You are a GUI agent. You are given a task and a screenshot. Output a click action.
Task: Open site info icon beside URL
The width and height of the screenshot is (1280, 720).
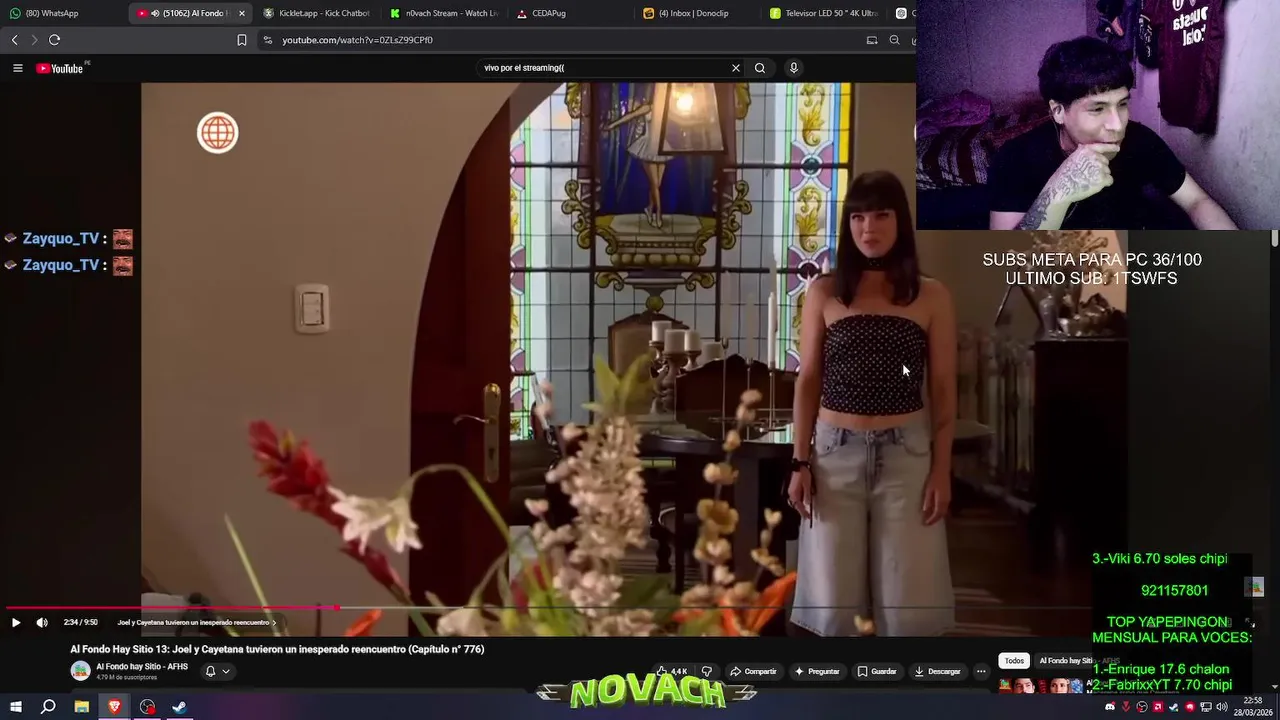pyautogui.click(x=267, y=40)
